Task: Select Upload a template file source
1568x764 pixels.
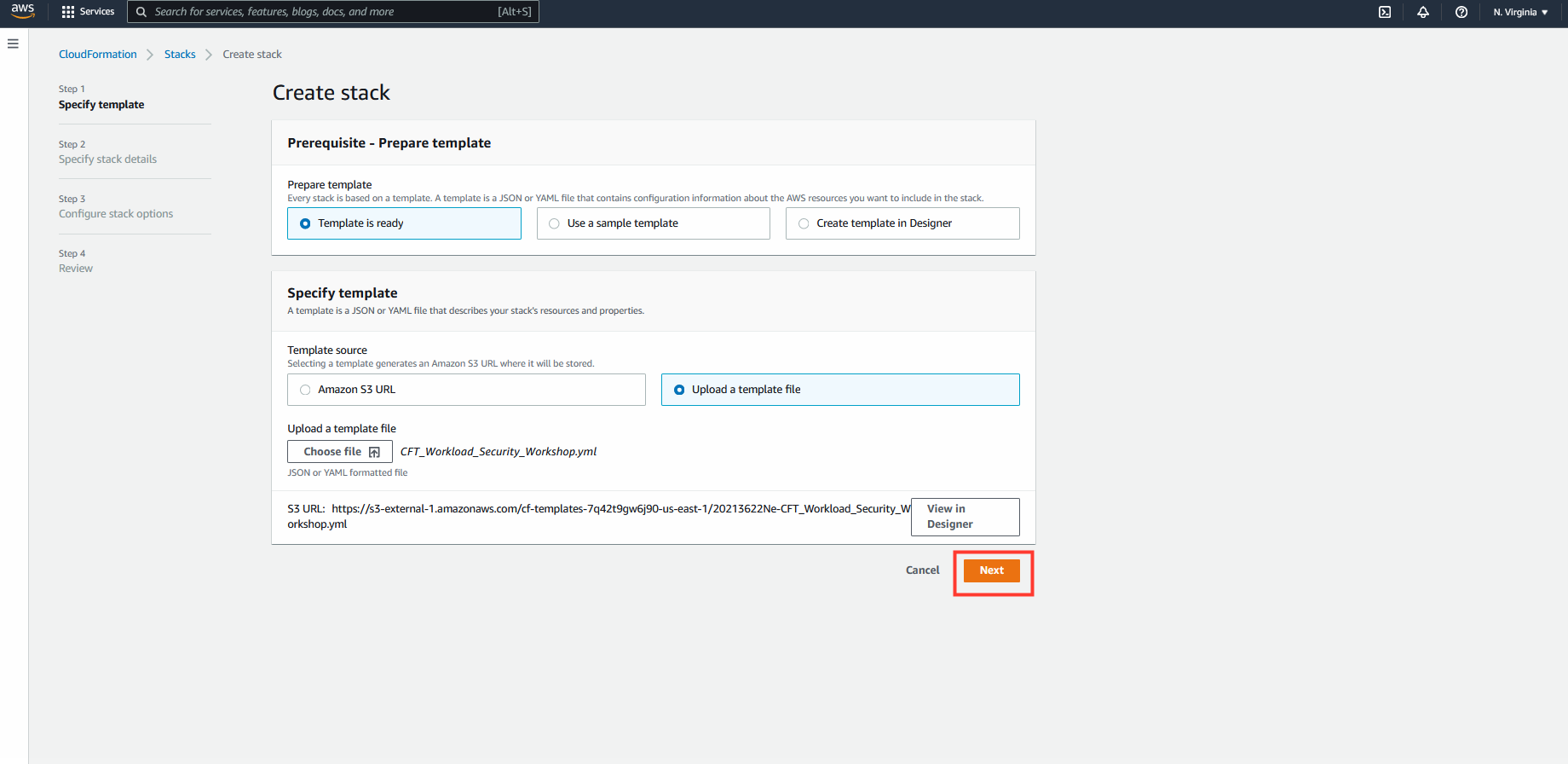Action: pyautogui.click(x=840, y=390)
